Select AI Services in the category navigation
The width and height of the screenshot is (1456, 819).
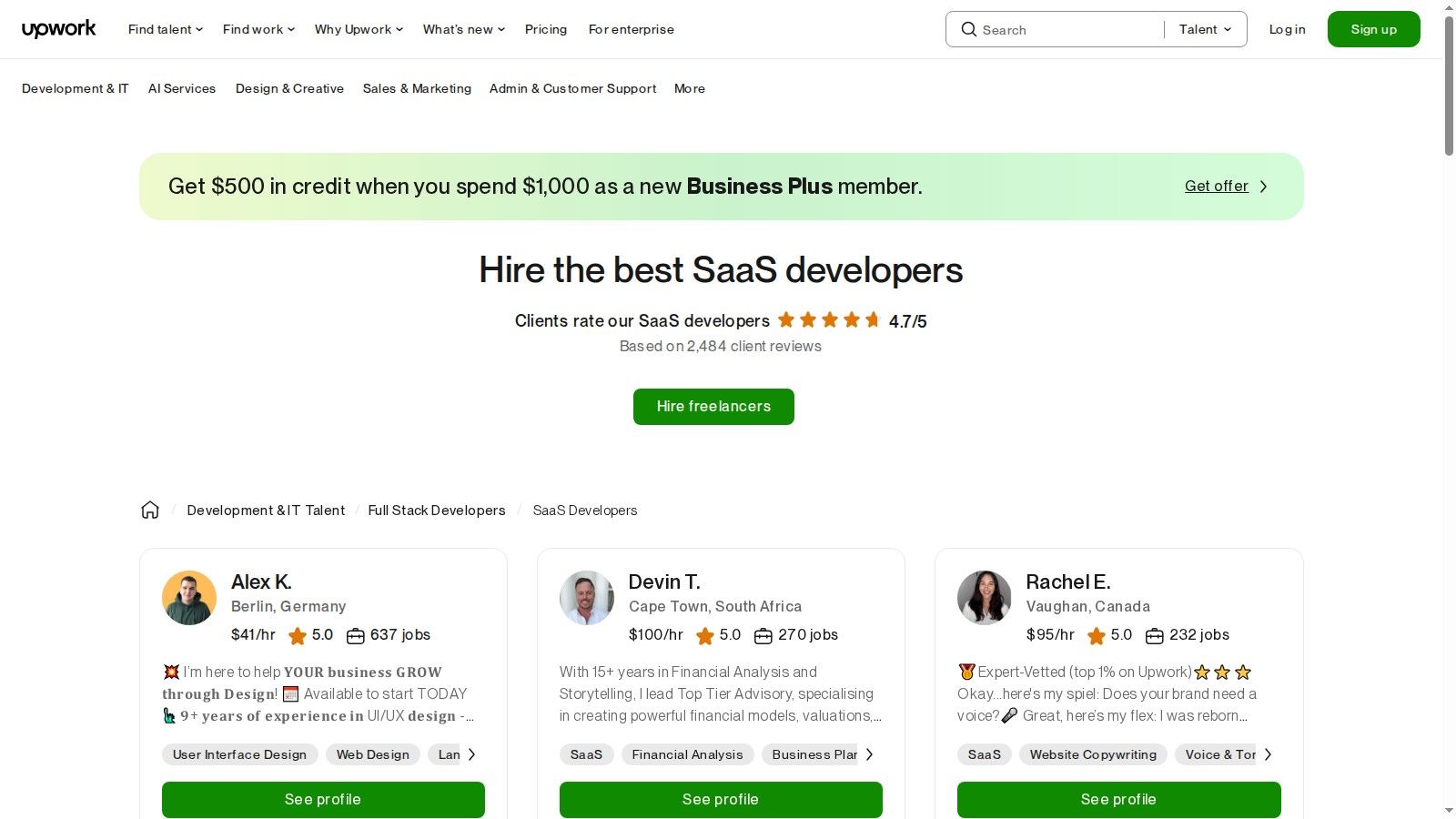pos(182,88)
